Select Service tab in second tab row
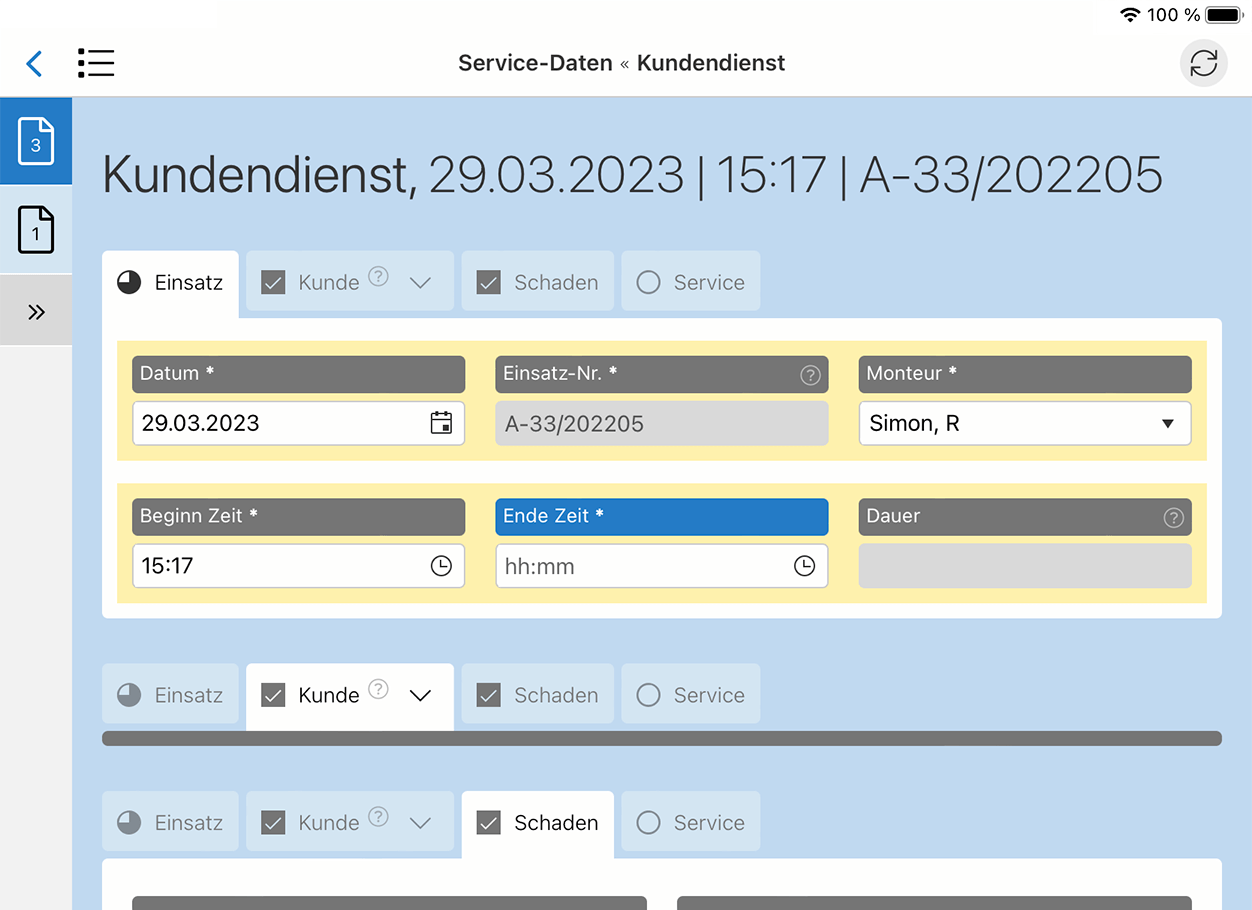This screenshot has width=1252, height=910. [x=691, y=695]
